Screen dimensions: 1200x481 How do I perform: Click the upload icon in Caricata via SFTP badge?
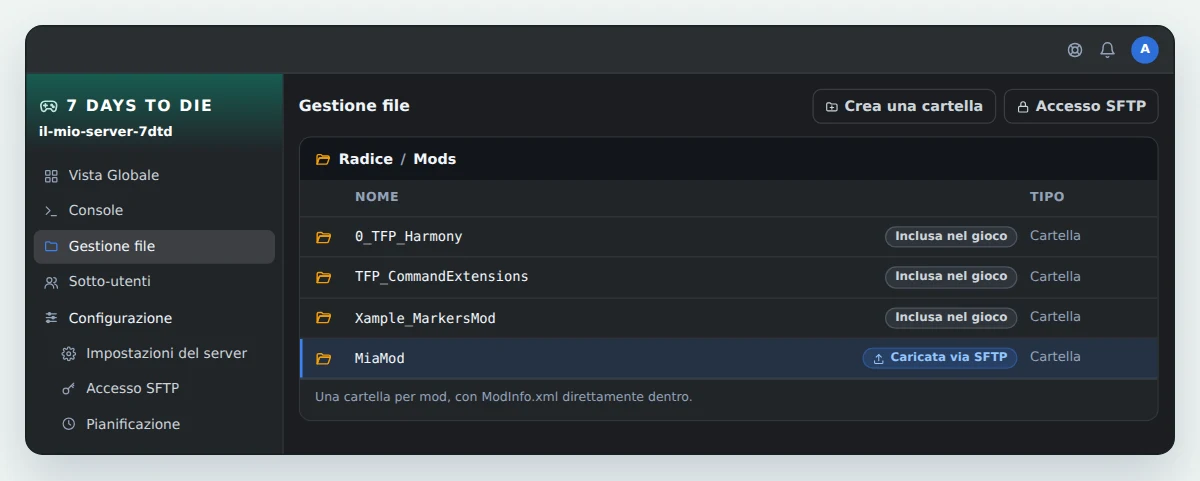click(x=878, y=358)
